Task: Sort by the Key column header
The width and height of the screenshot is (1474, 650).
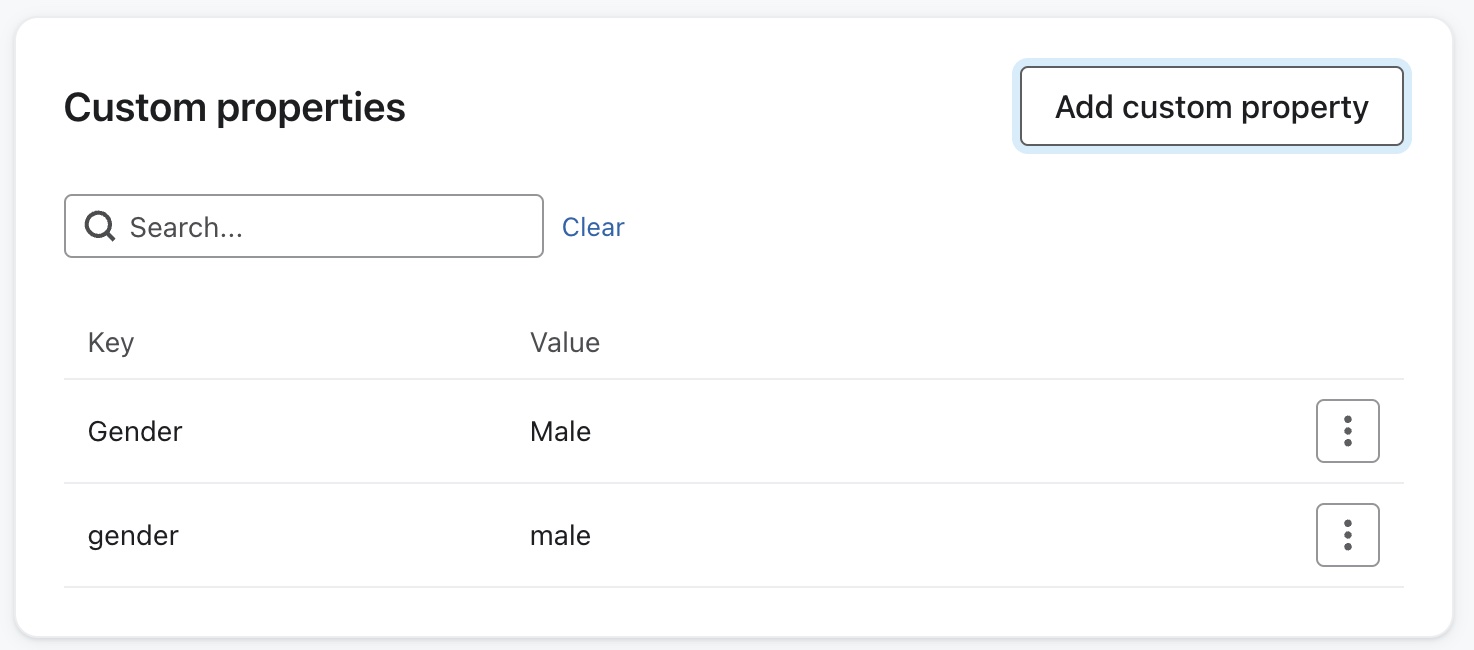Action: click(x=110, y=342)
